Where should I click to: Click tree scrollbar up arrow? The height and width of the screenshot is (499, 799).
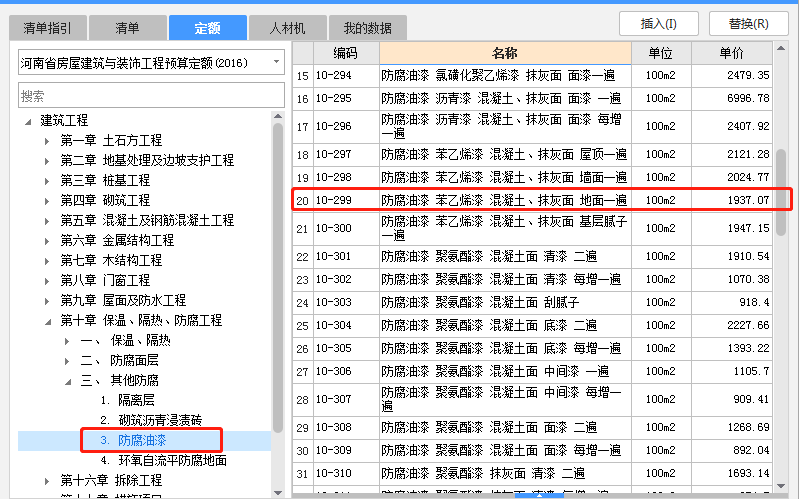[x=278, y=116]
